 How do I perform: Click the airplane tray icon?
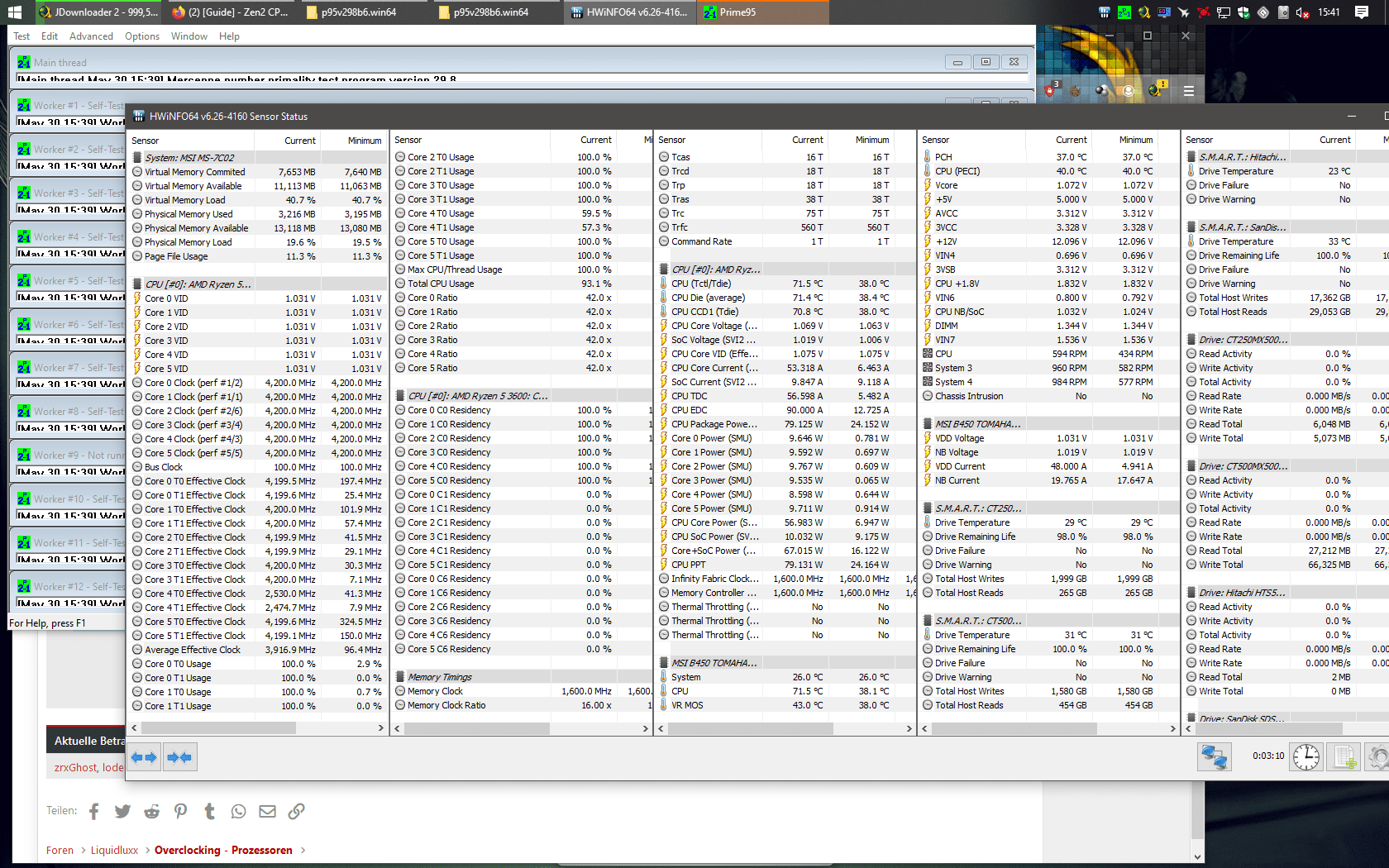coord(1184,12)
